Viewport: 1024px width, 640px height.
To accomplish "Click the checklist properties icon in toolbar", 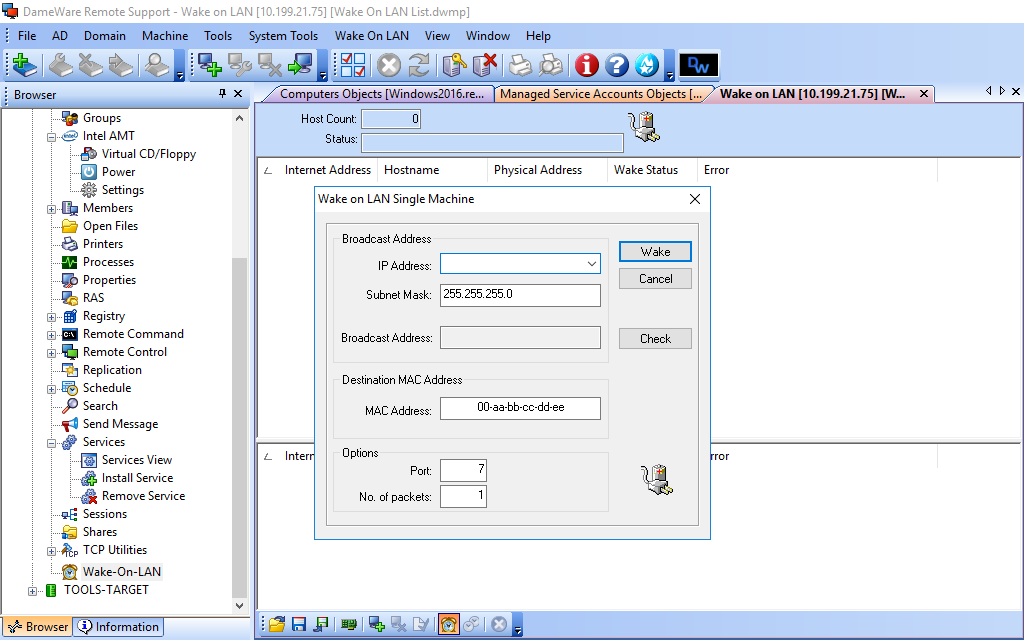I will click(353, 66).
